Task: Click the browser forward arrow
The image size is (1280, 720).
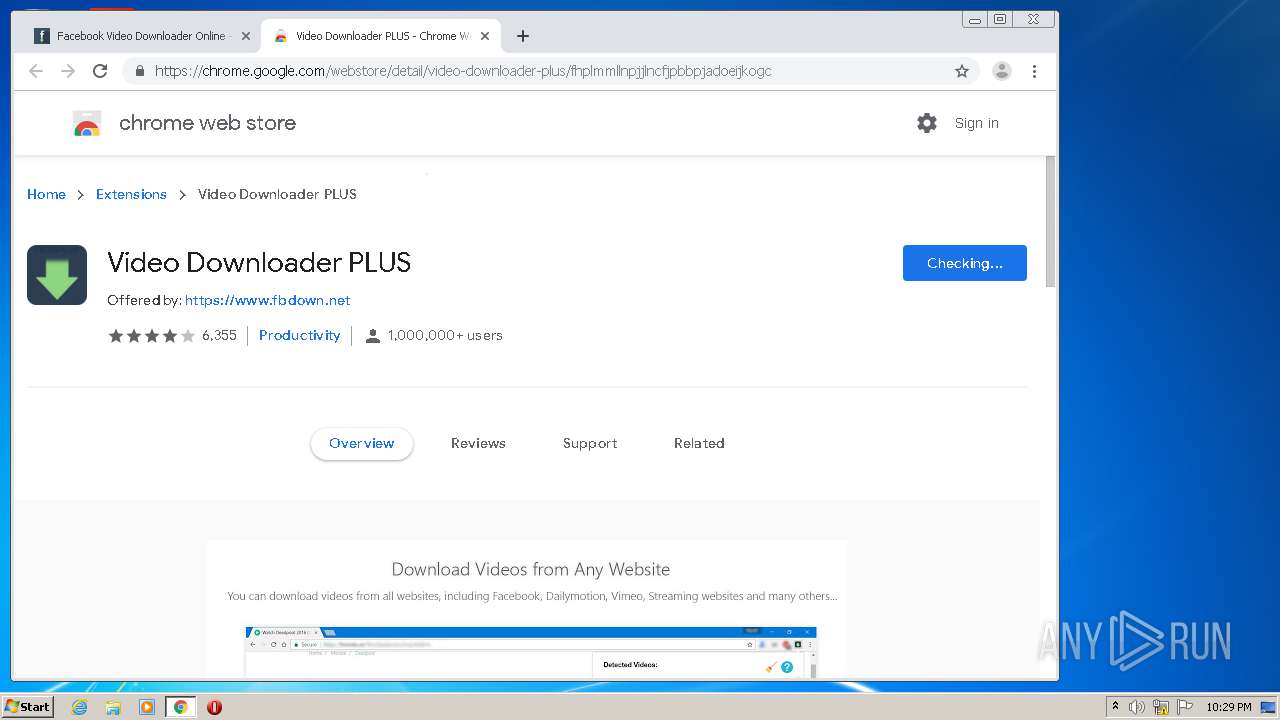Action: pos(68,71)
